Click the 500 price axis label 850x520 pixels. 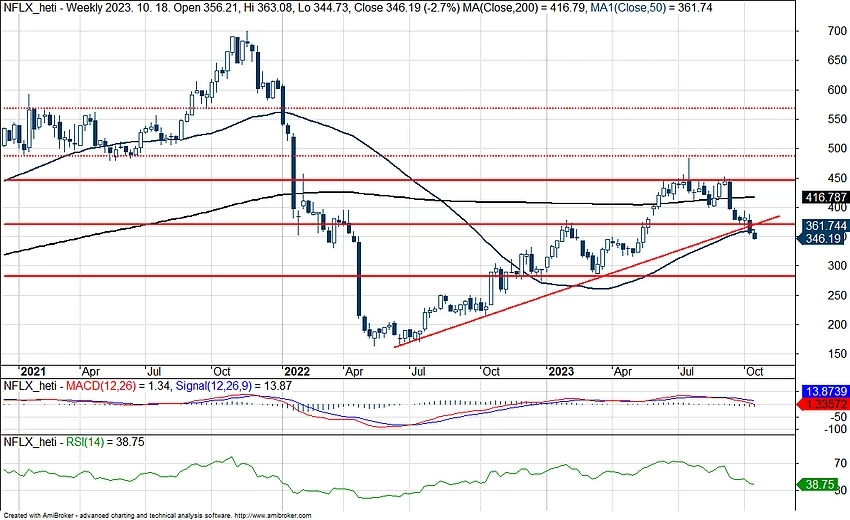pos(837,149)
